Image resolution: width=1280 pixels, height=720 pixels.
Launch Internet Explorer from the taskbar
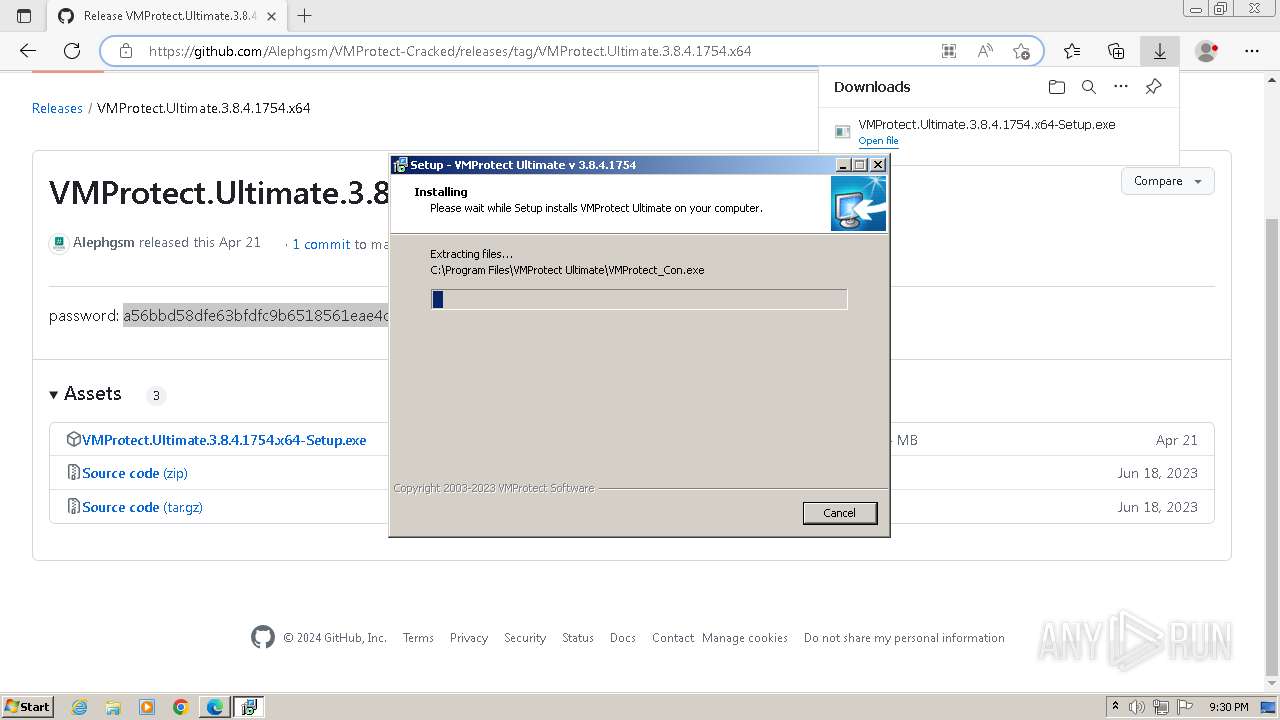[x=80, y=707]
